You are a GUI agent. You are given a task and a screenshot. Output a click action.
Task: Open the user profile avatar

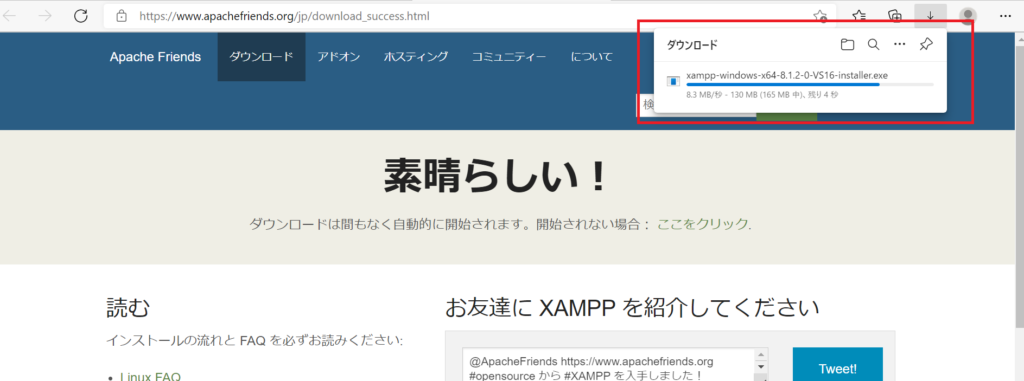coord(968,16)
